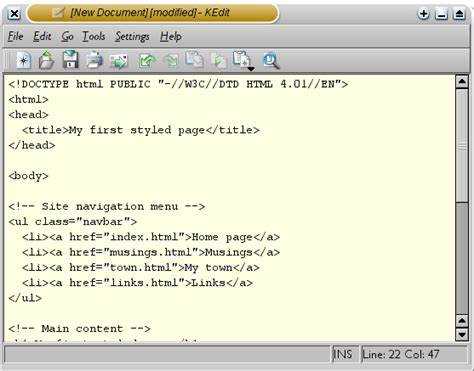Click the bottom-most scrollbar down arrow
The height and width of the screenshot is (371, 474).
click(462, 334)
